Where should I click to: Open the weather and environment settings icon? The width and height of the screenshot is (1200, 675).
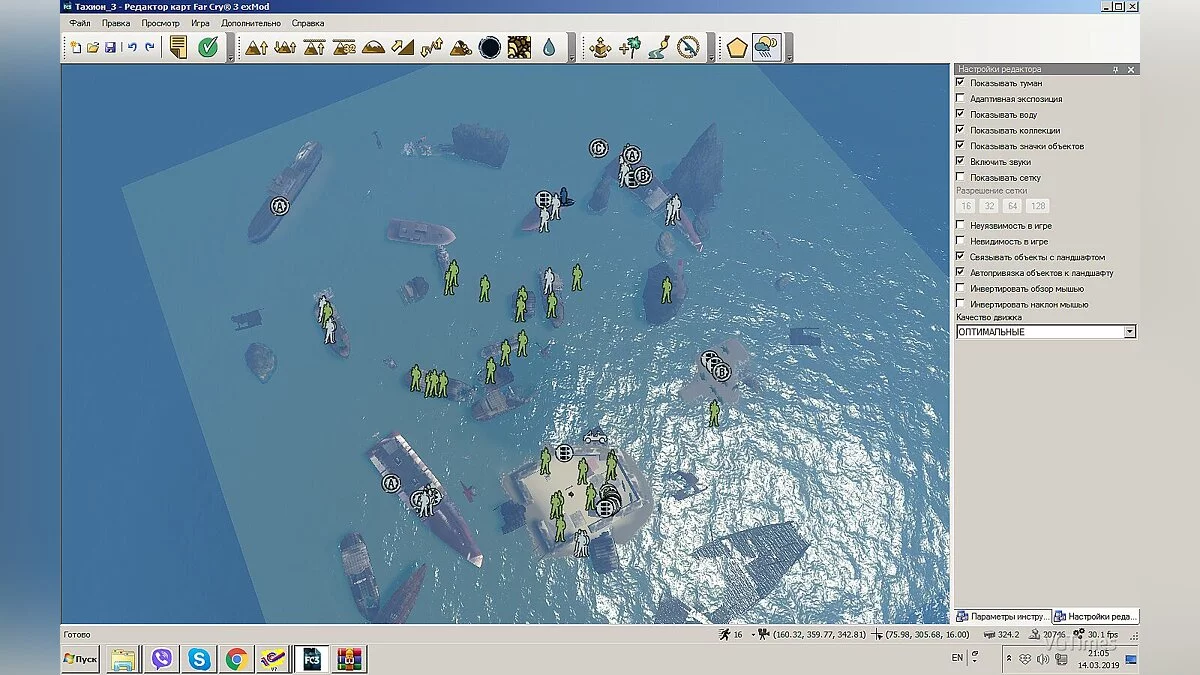[x=767, y=47]
